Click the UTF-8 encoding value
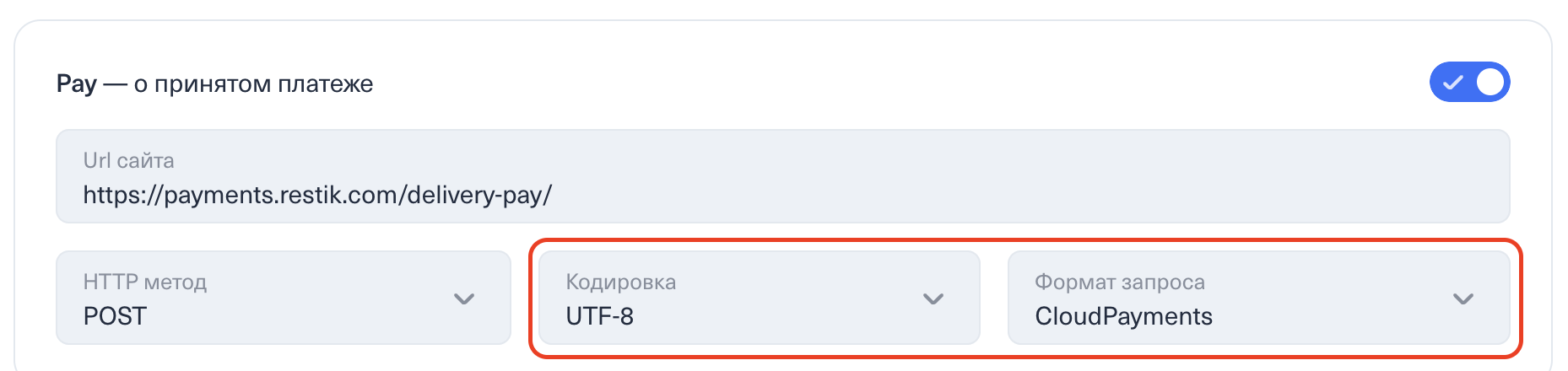This screenshot has height=371, width=1568. point(599,316)
